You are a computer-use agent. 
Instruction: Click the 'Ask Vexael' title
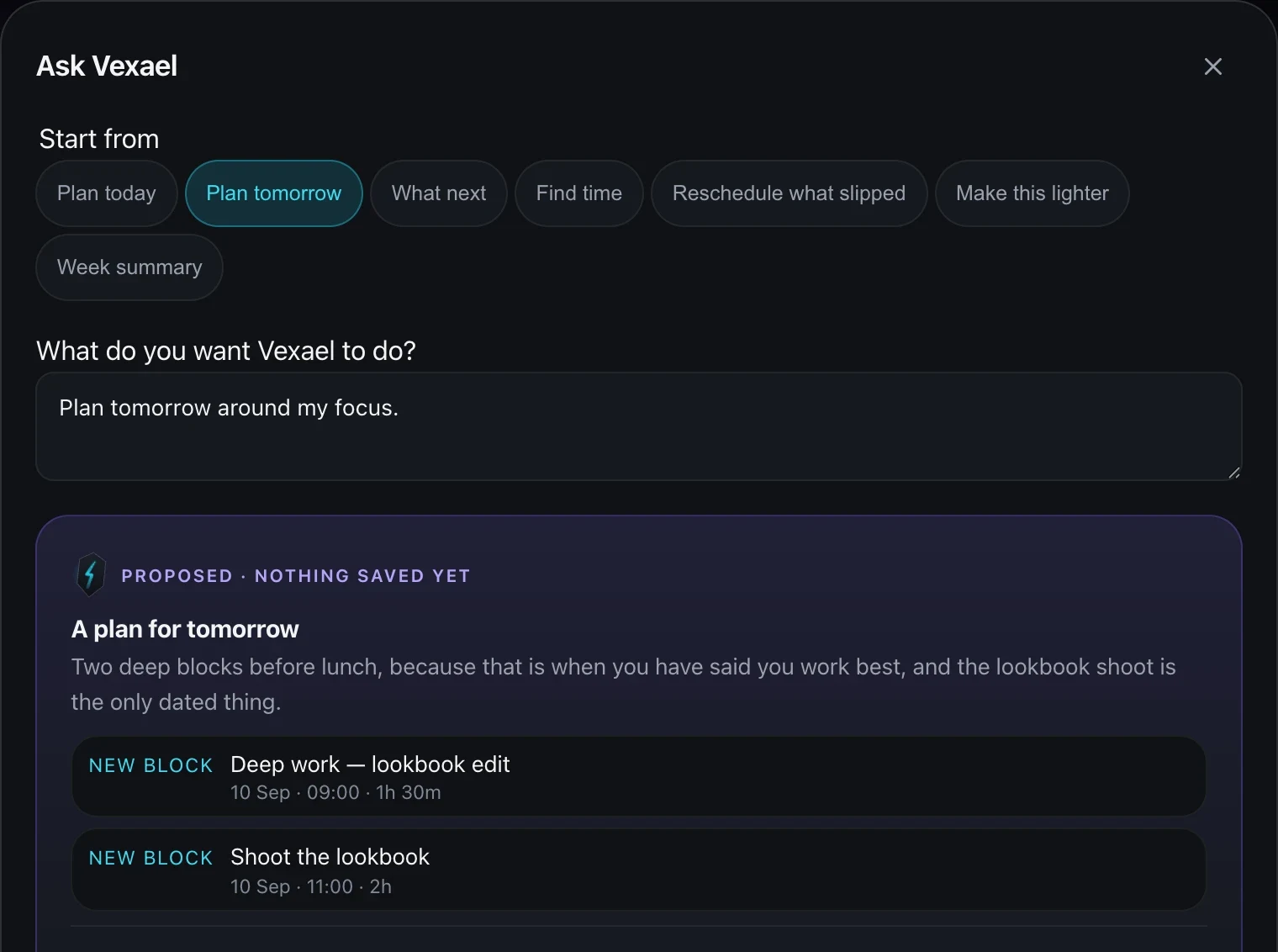click(x=107, y=66)
